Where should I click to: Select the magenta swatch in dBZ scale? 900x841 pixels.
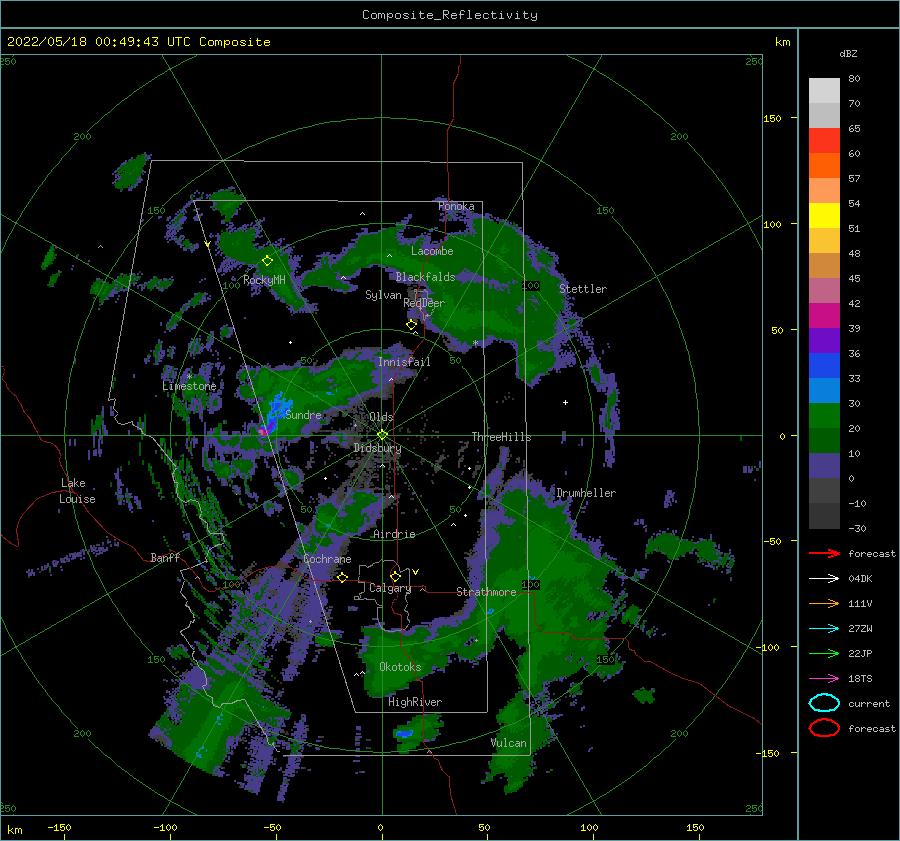[824, 316]
